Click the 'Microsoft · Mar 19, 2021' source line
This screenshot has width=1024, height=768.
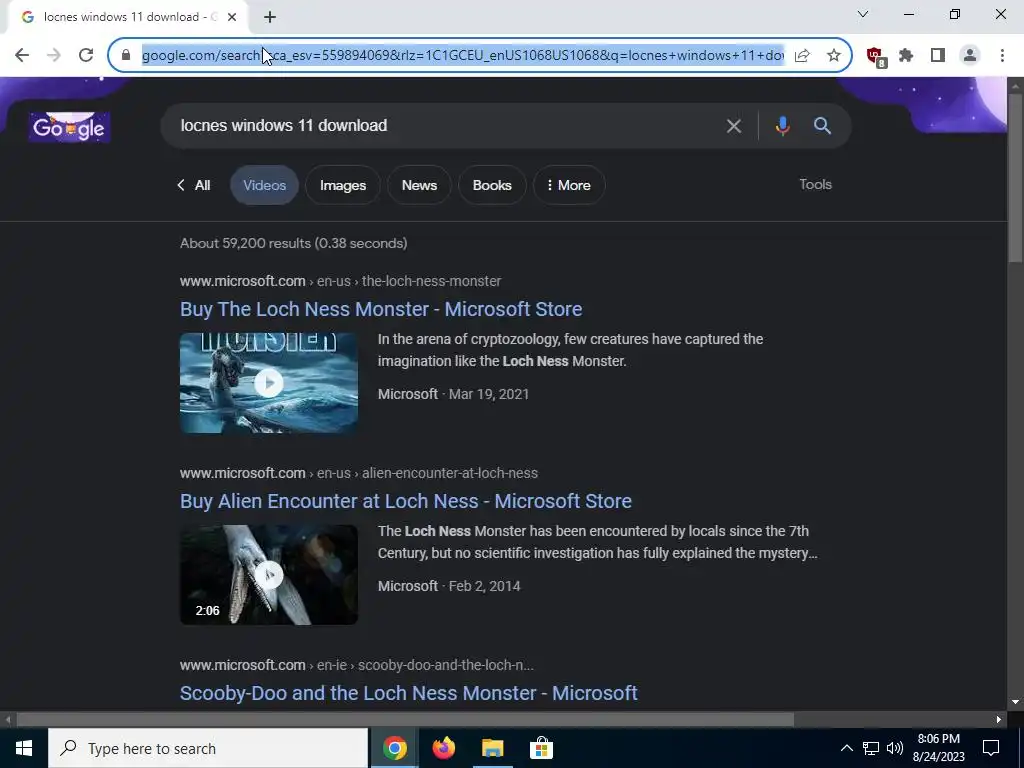click(453, 394)
